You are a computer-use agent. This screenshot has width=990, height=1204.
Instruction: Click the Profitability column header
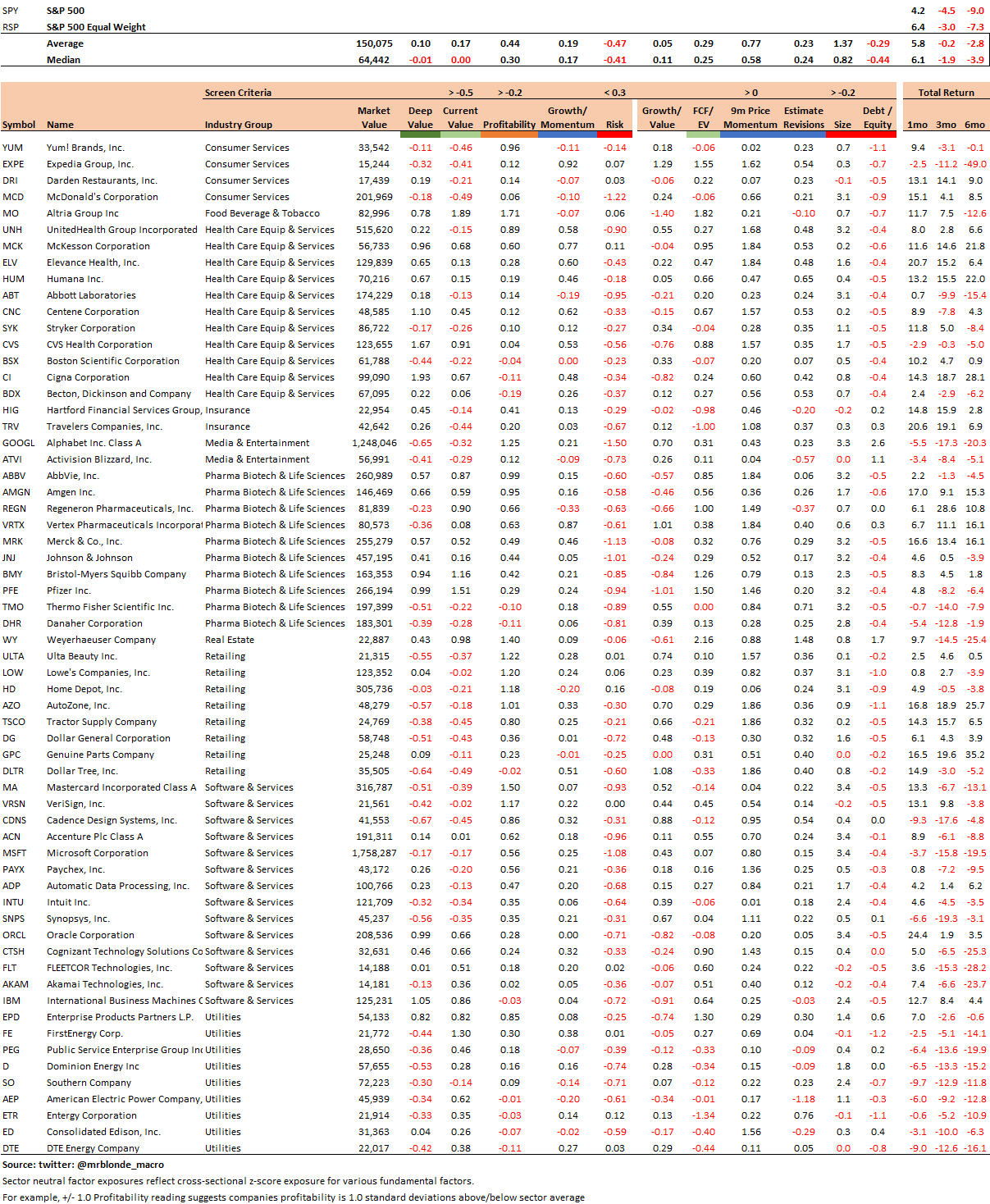click(509, 125)
